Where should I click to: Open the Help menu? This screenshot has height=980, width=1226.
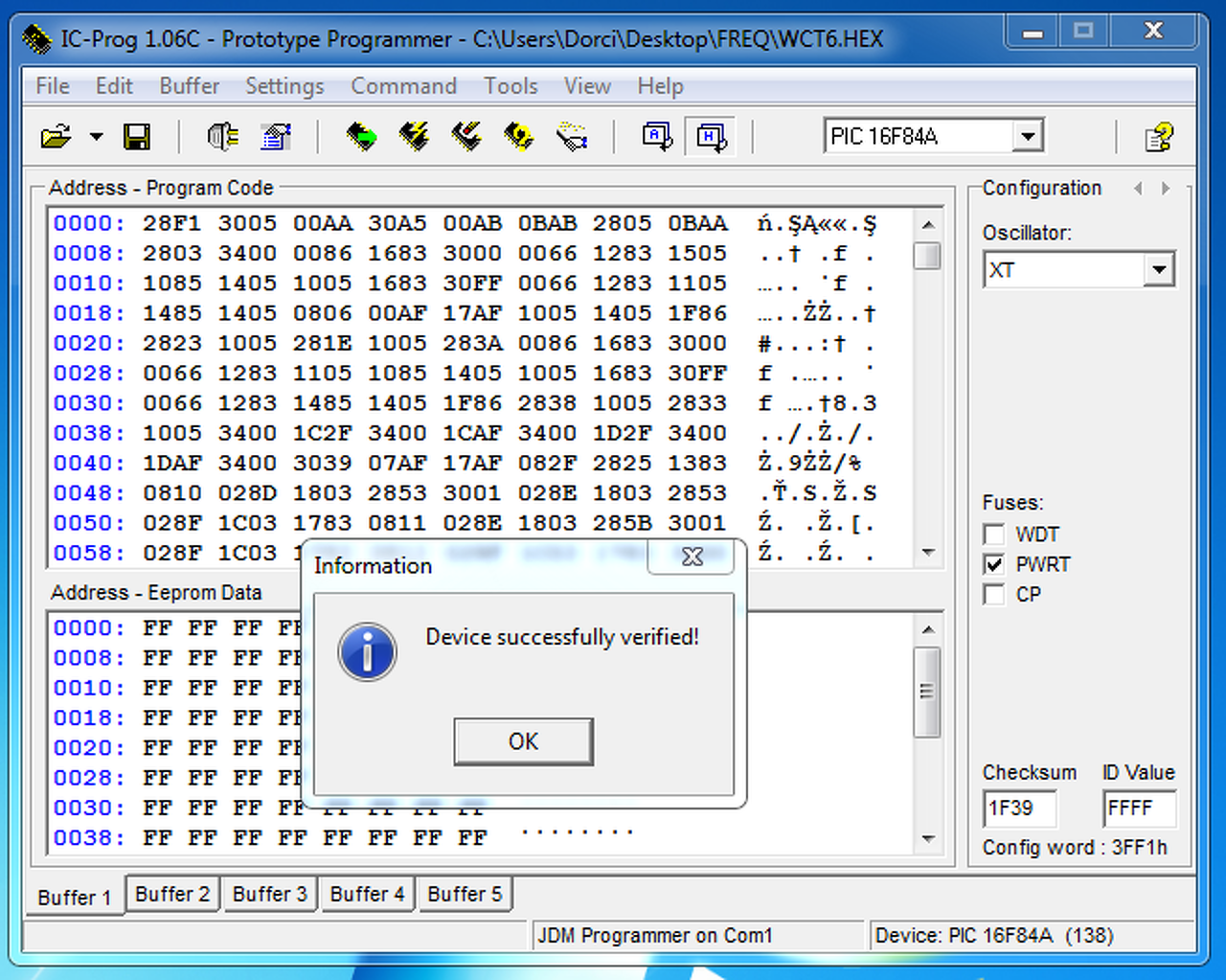point(661,86)
